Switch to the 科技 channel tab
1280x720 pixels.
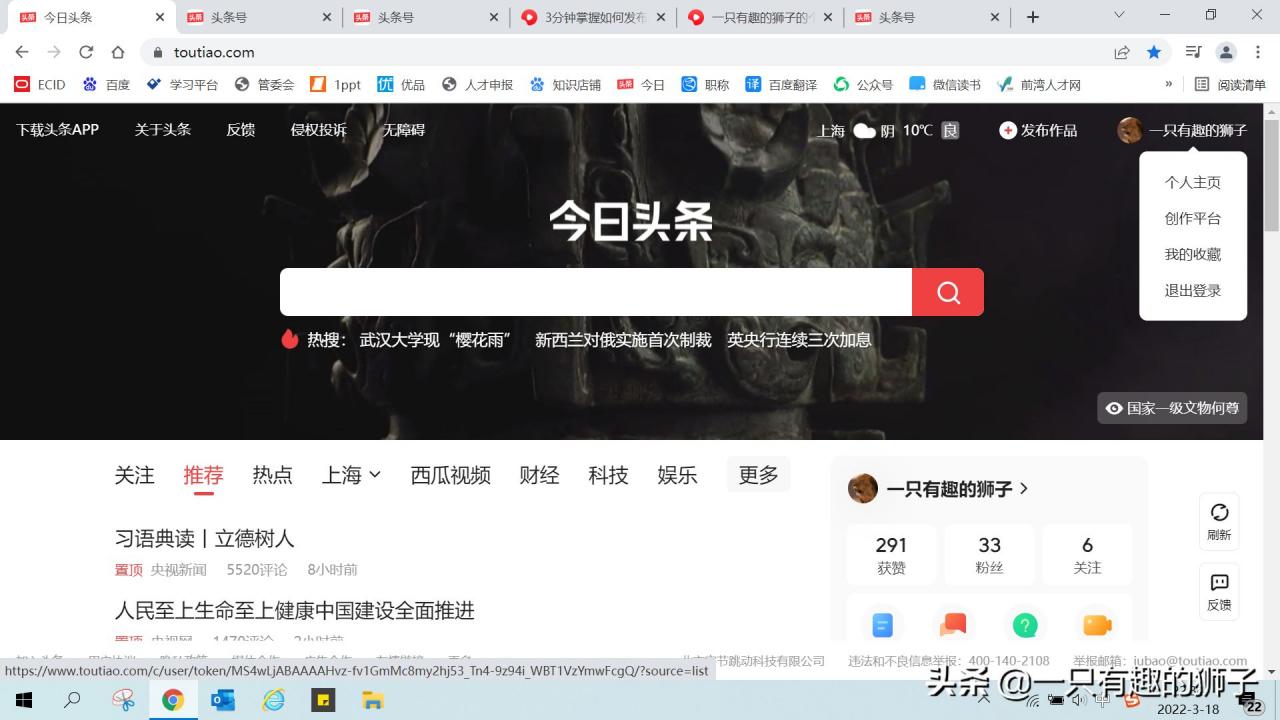608,475
